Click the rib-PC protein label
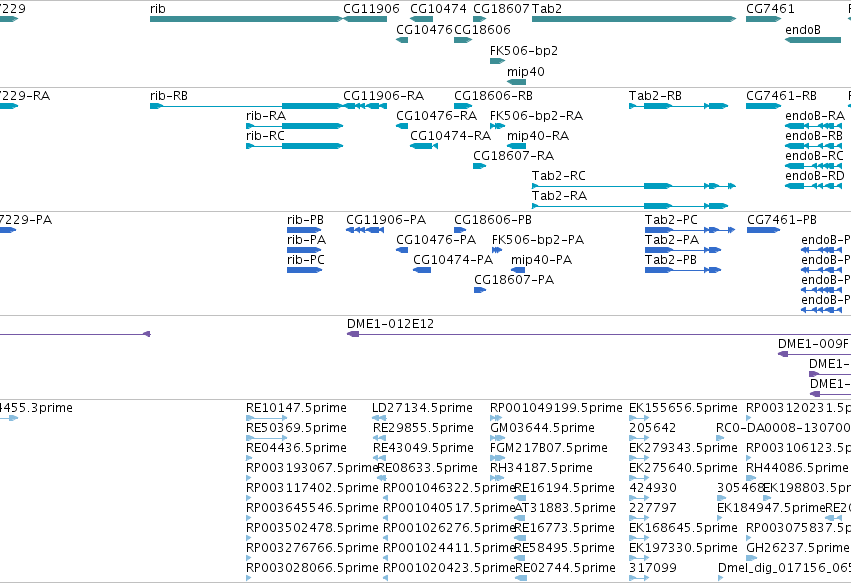The image size is (851, 583). click(306, 260)
